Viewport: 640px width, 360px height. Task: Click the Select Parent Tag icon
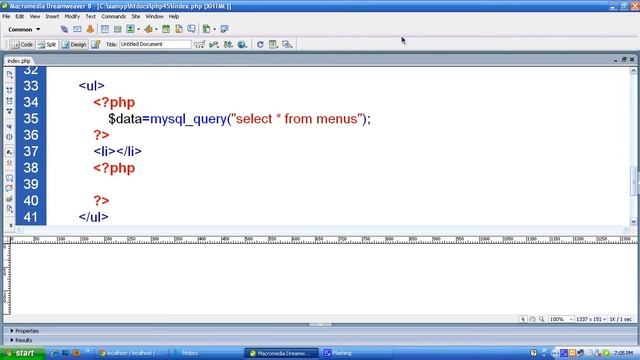(x=9, y=127)
